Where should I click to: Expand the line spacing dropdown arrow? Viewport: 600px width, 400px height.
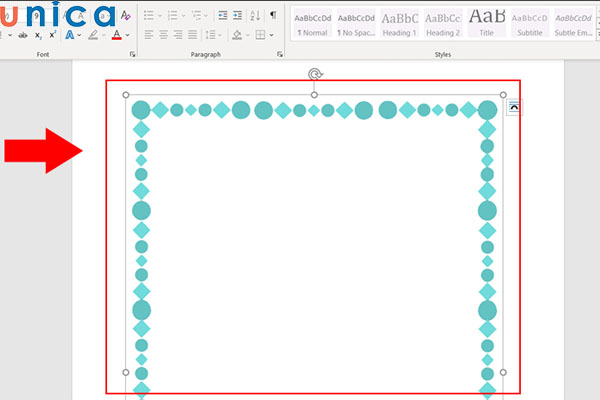pyautogui.click(x=220, y=35)
